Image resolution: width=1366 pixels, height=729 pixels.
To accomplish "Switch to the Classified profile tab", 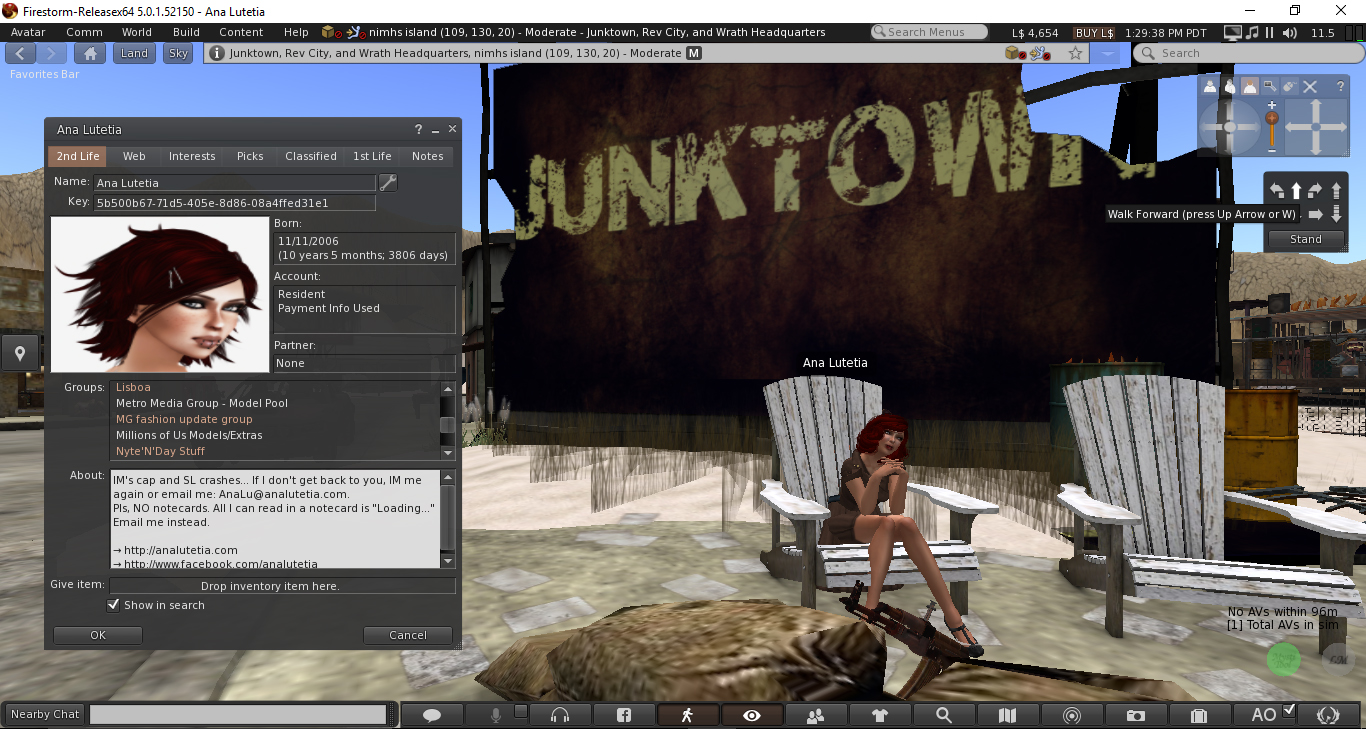I will (x=311, y=156).
